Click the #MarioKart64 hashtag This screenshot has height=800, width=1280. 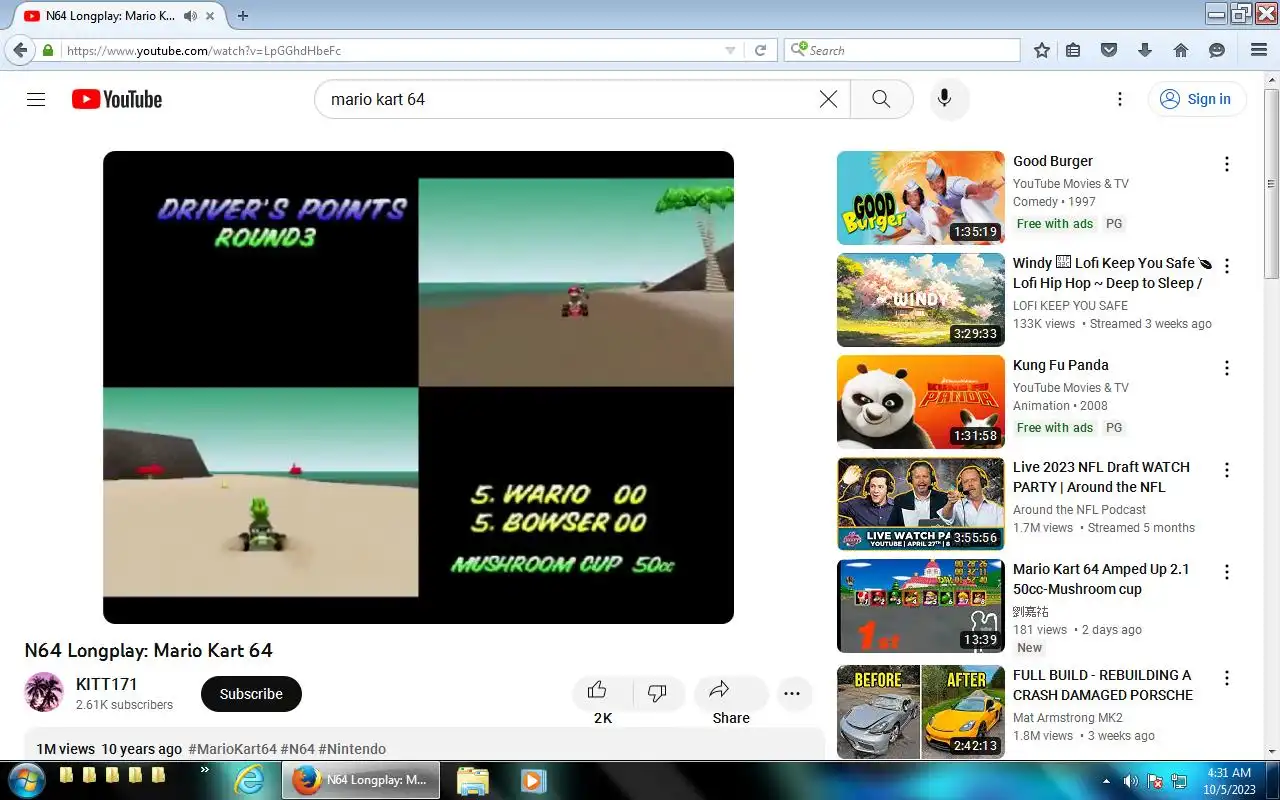[232, 749]
